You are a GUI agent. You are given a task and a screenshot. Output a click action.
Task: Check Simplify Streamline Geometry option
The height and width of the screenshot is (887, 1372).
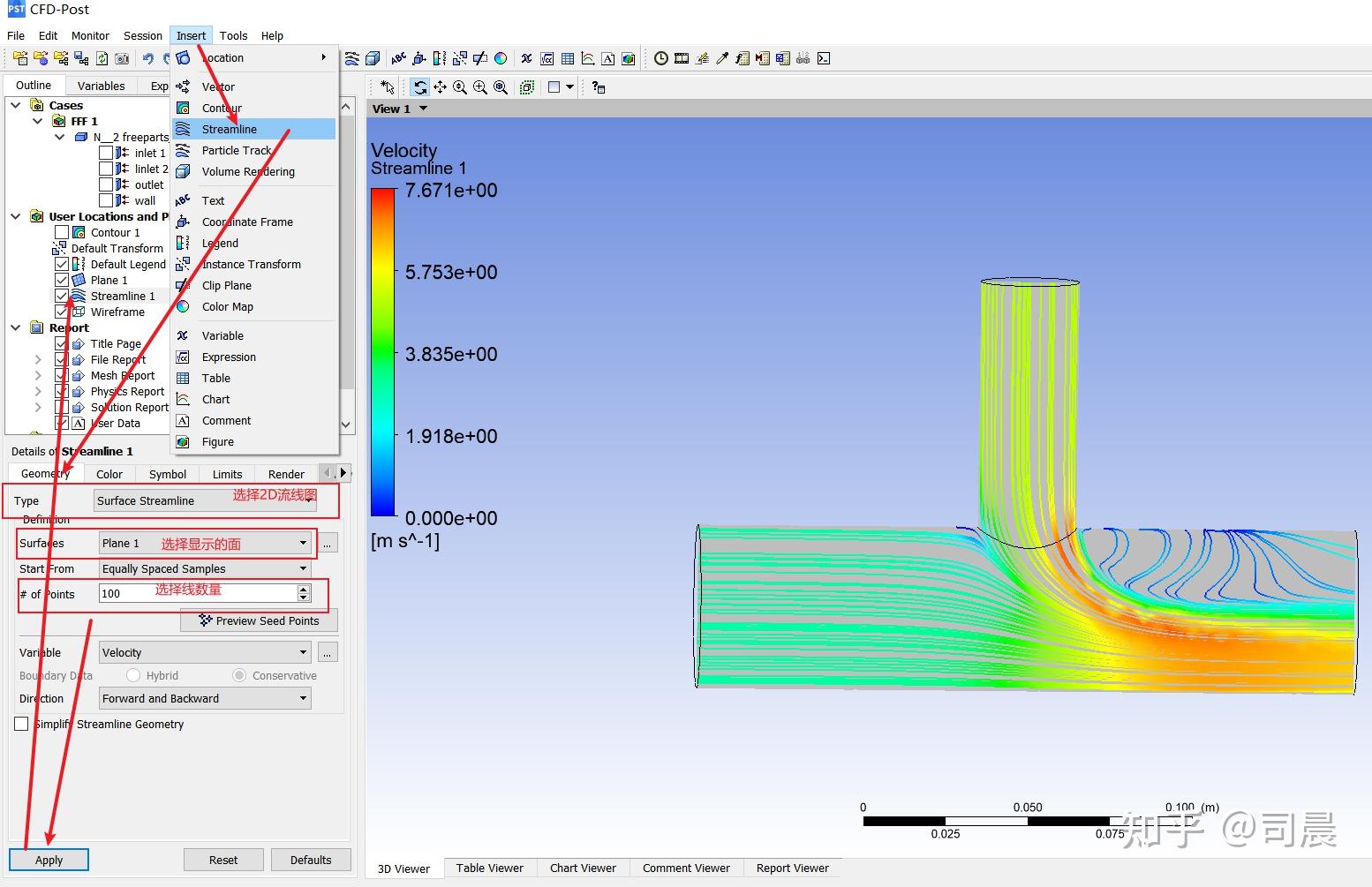pos(22,724)
